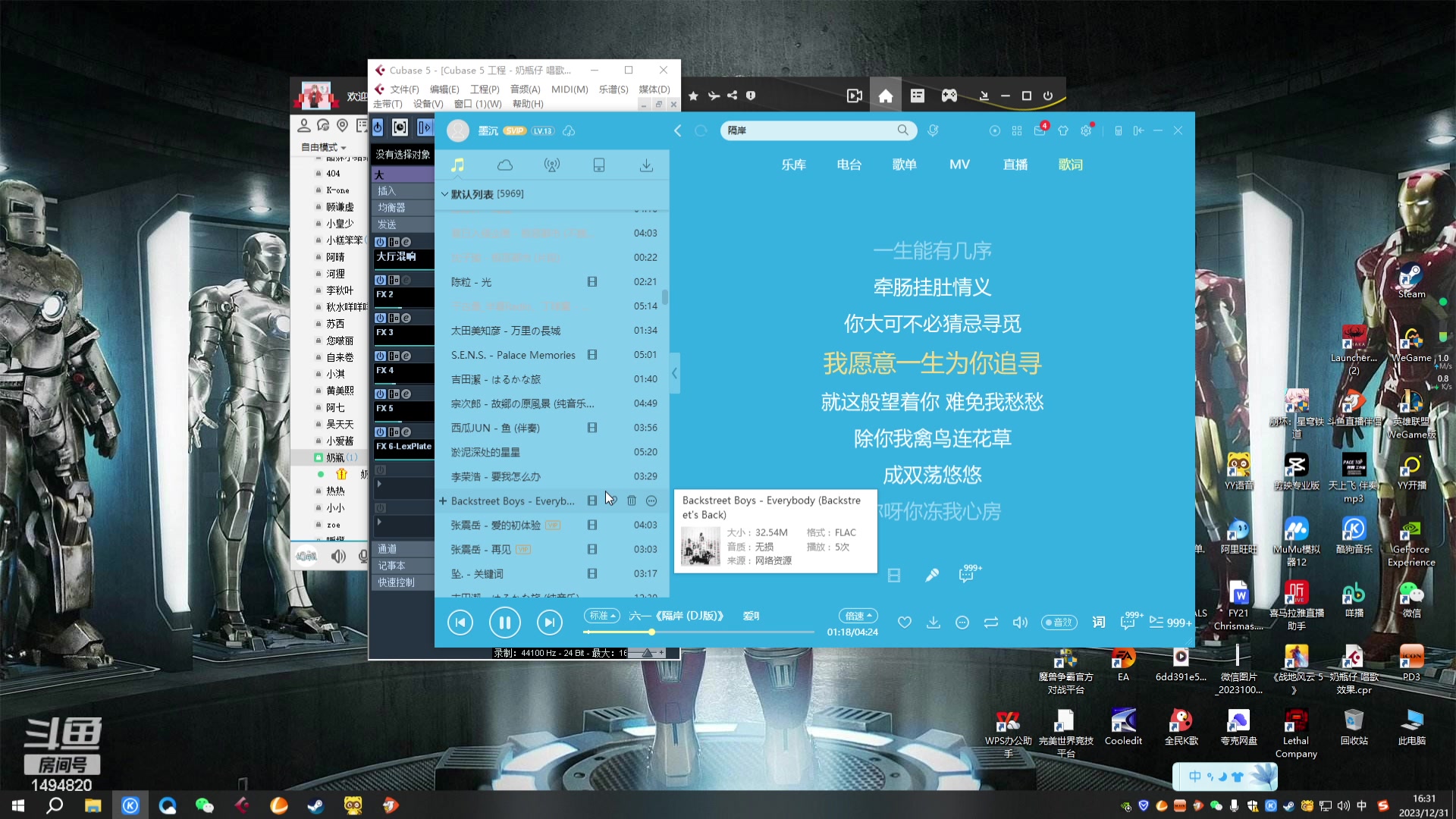The image size is (1456, 819).
Task: Like the current song with heart icon
Action: [x=904, y=623]
